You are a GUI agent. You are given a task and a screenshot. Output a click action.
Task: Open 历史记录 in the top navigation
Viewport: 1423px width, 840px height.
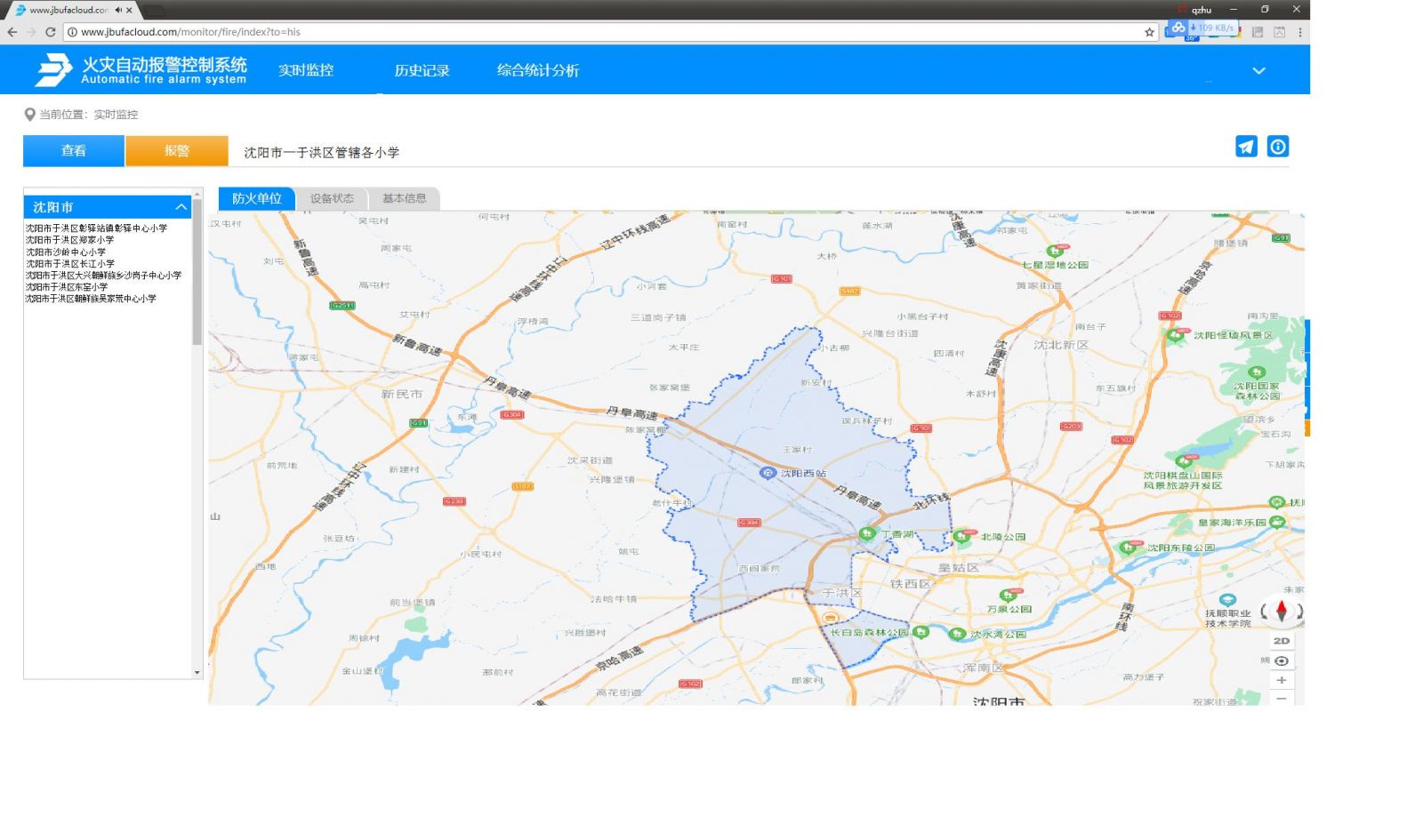(422, 70)
